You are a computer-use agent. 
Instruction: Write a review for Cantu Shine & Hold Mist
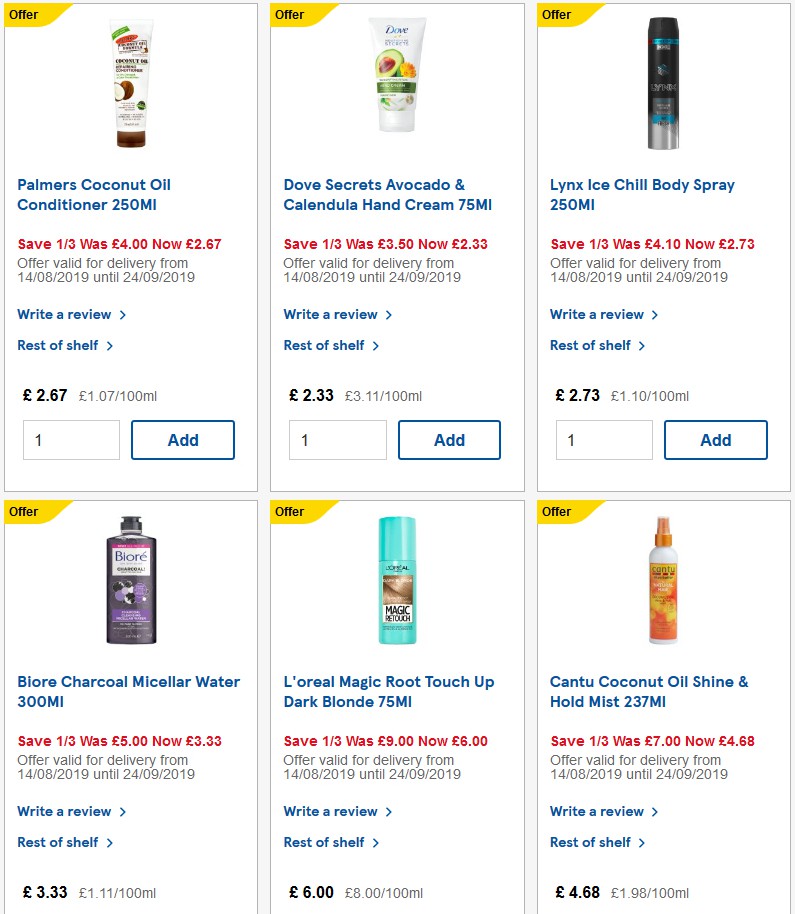[598, 811]
